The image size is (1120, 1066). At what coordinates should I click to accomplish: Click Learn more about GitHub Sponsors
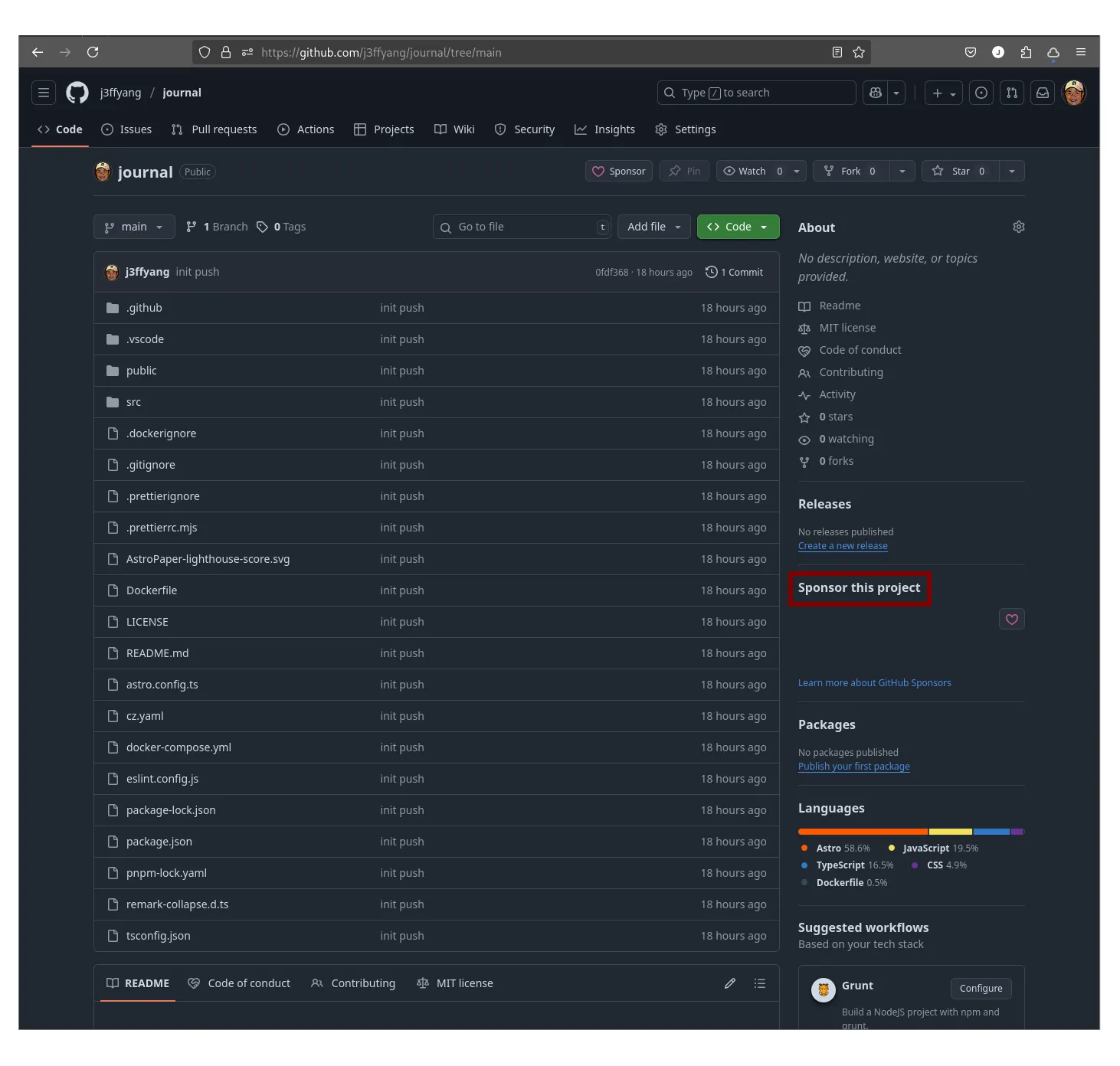pyautogui.click(x=875, y=683)
